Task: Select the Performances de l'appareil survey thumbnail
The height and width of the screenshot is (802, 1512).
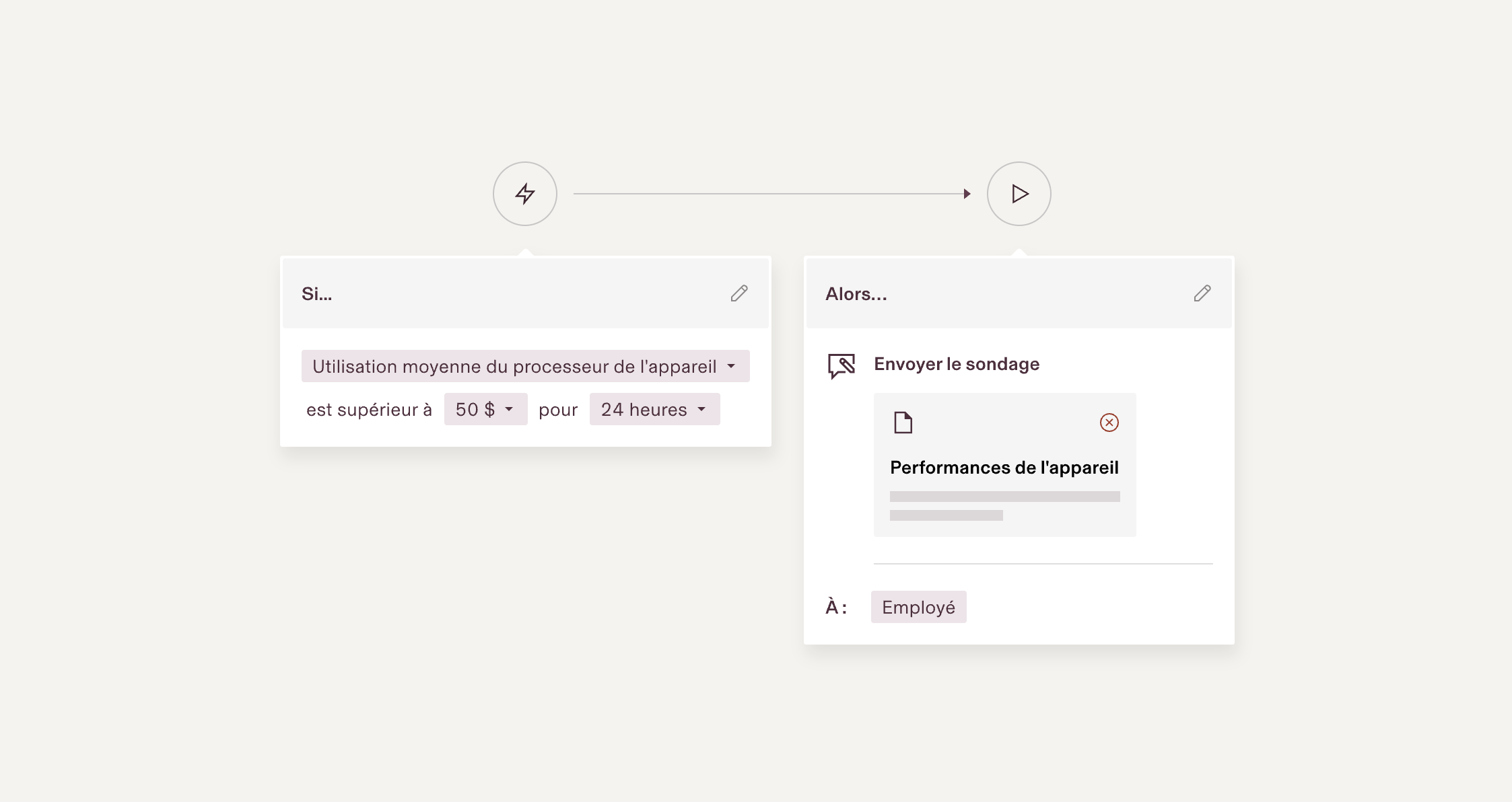Action: [1004, 464]
